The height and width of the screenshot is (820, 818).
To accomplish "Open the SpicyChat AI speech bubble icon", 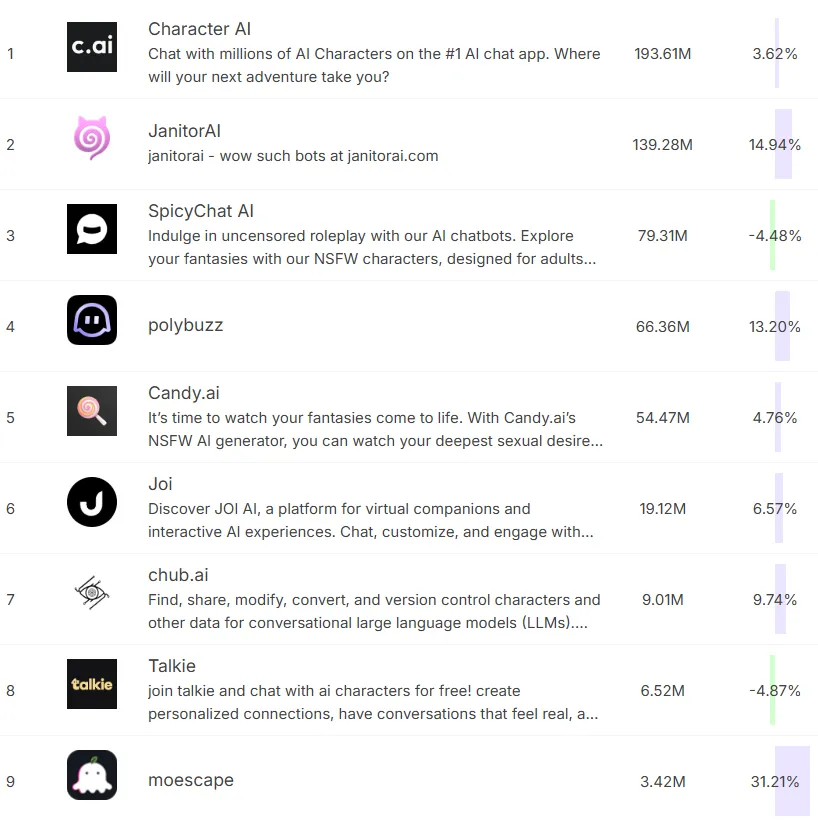I will point(92,229).
